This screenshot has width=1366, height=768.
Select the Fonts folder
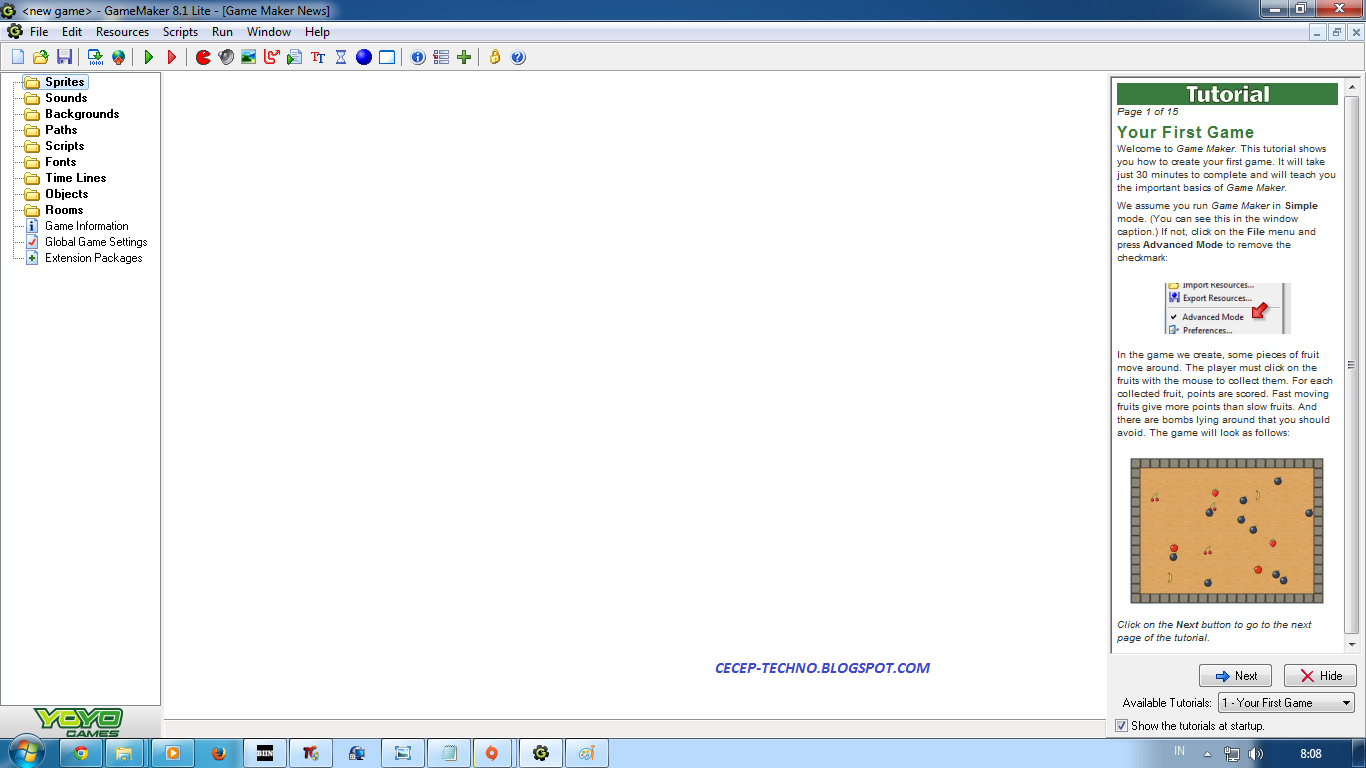pos(60,162)
